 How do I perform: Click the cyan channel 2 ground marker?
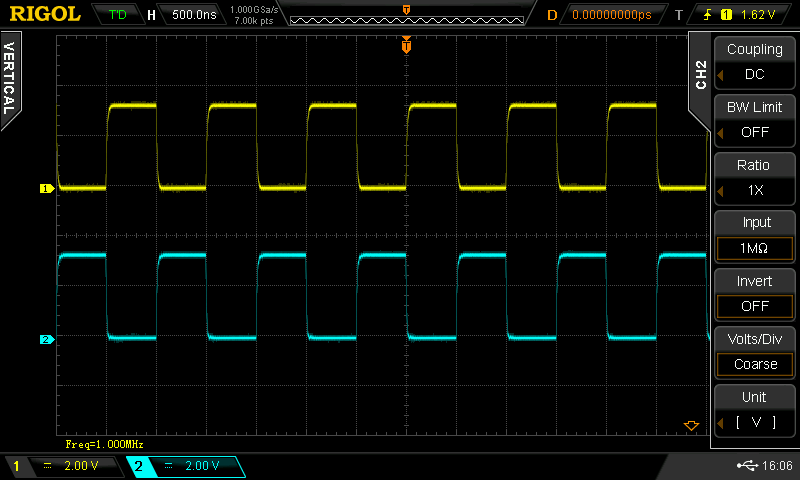[45, 340]
